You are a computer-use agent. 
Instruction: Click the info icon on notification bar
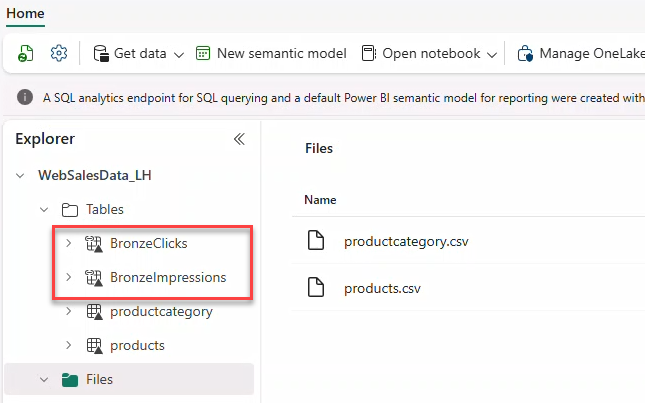[26, 98]
